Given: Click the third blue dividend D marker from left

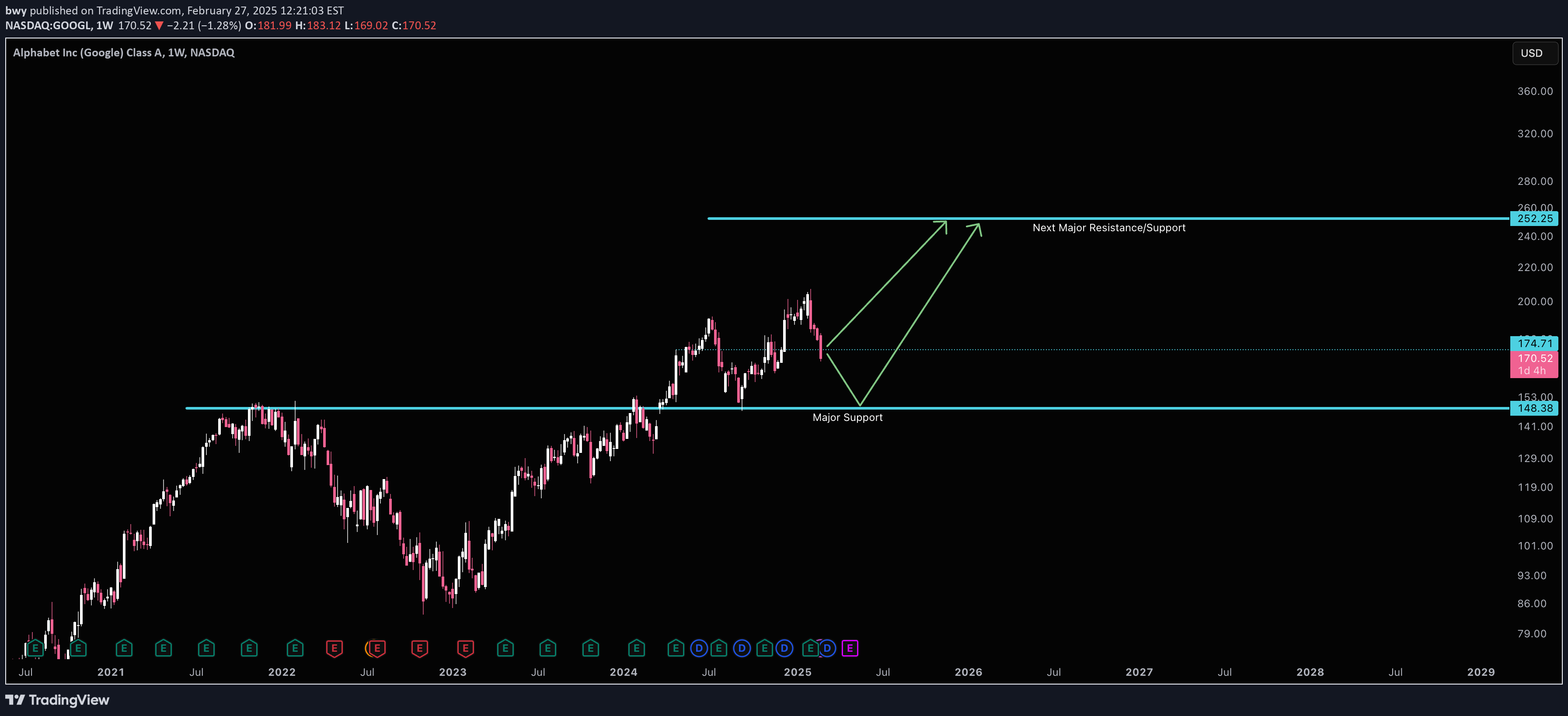Looking at the screenshot, I should point(784,649).
